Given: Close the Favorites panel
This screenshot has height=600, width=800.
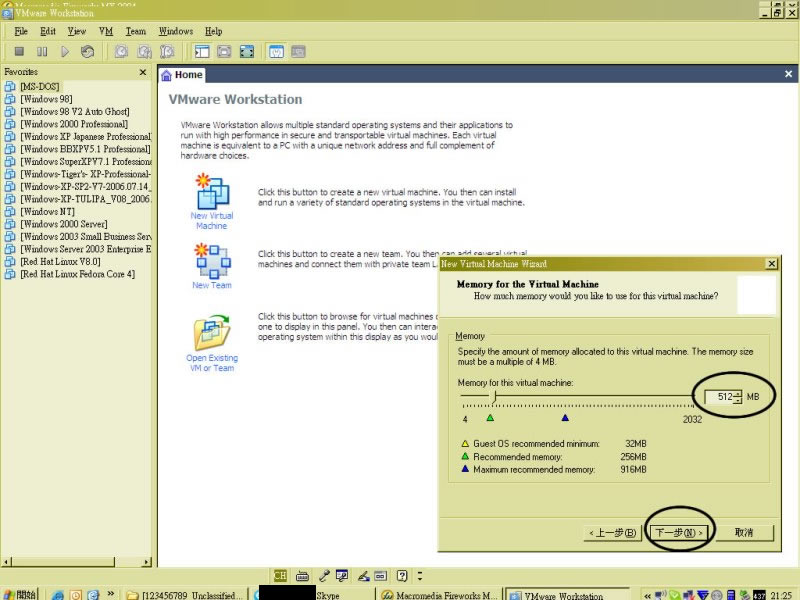Looking at the screenshot, I should point(143,72).
